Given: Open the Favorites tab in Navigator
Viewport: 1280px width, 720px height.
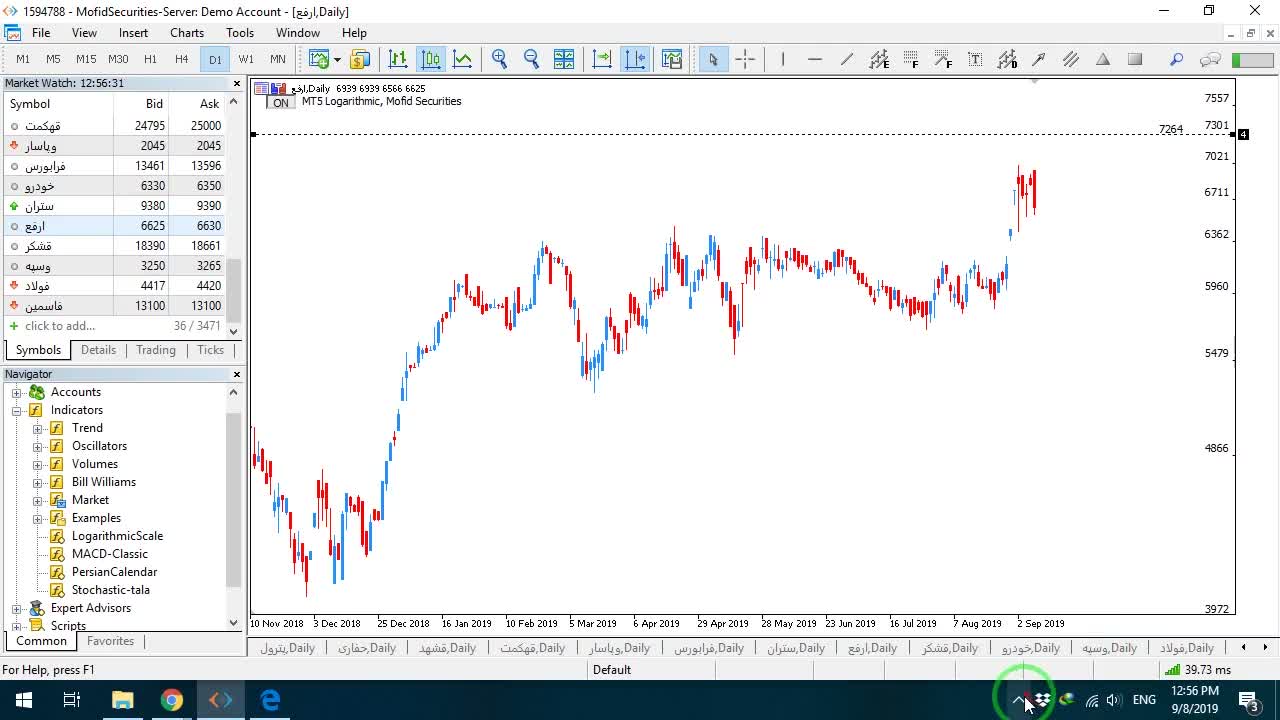Looking at the screenshot, I should (110, 641).
